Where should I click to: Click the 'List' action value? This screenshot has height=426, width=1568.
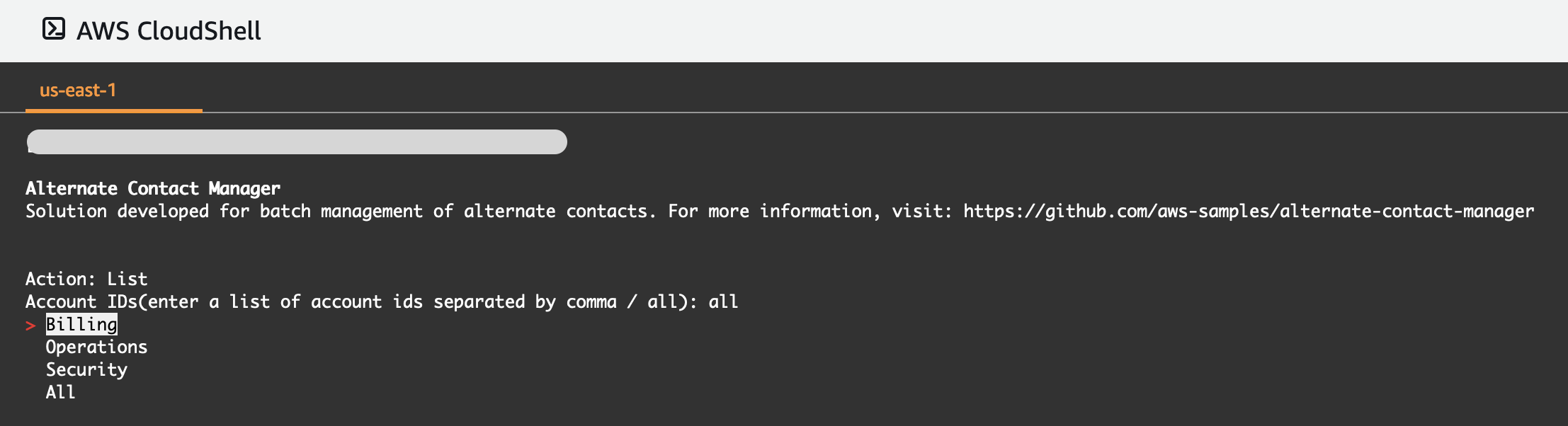(x=127, y=279)
